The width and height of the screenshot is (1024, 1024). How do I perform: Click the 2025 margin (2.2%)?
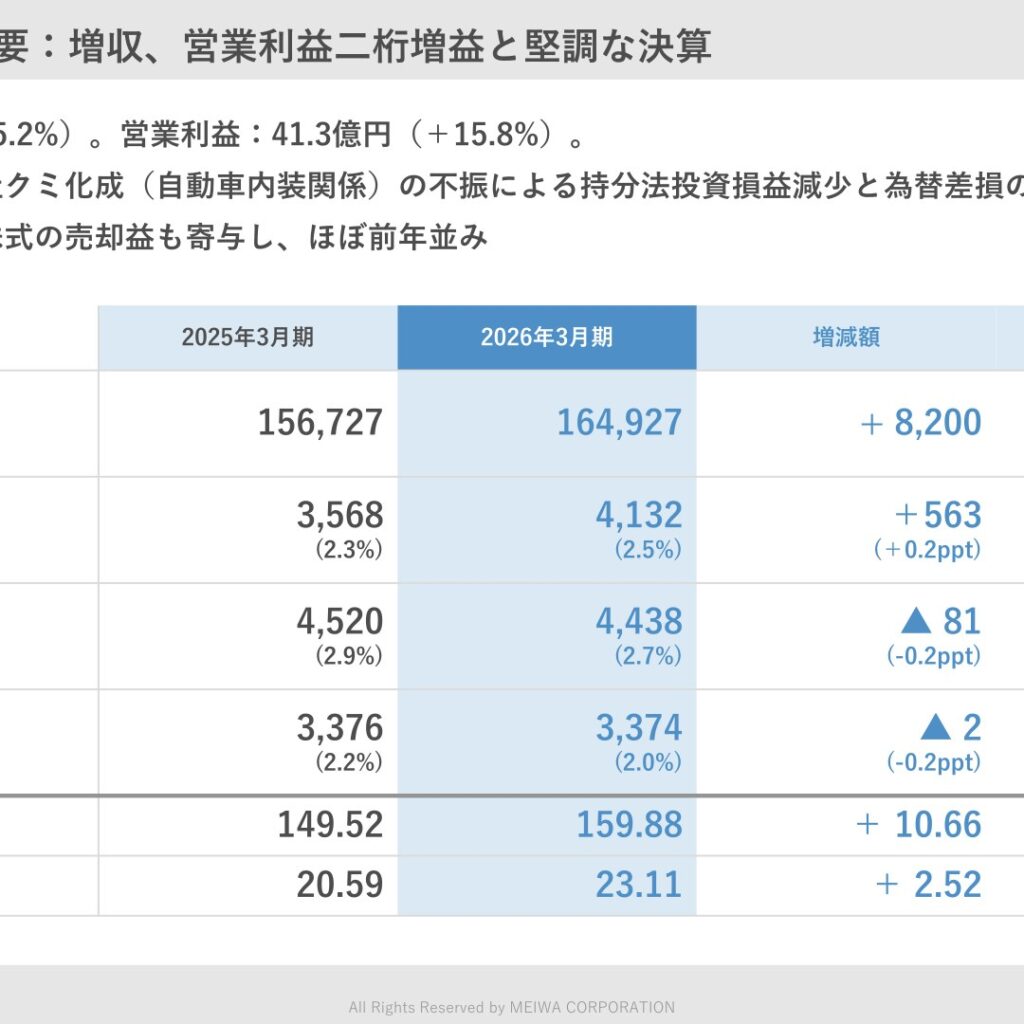coord(349,761)
